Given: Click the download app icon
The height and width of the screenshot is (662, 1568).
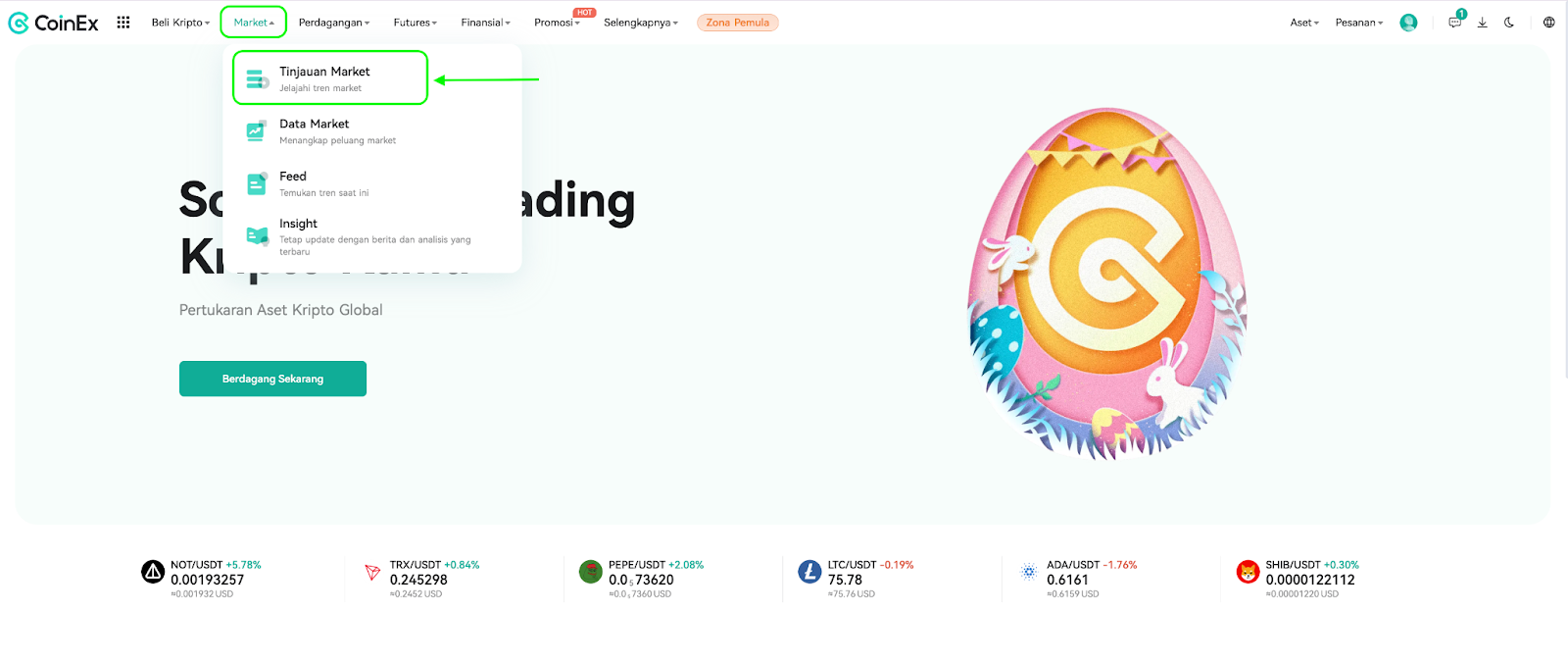Looking at the screenshot, I should 1483,23.
